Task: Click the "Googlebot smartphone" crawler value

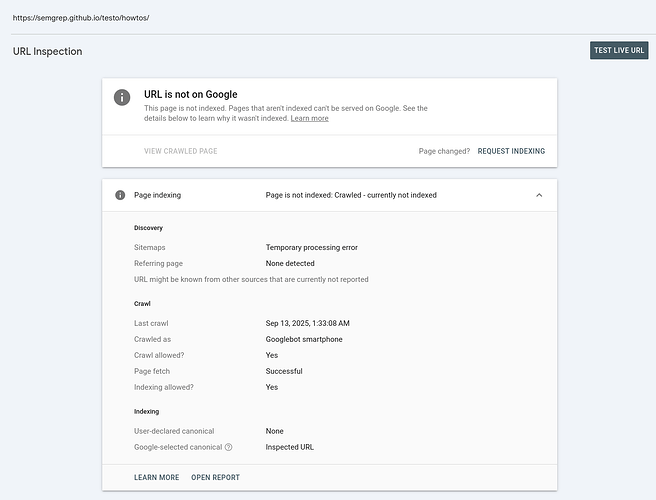Action: (306, 339)
